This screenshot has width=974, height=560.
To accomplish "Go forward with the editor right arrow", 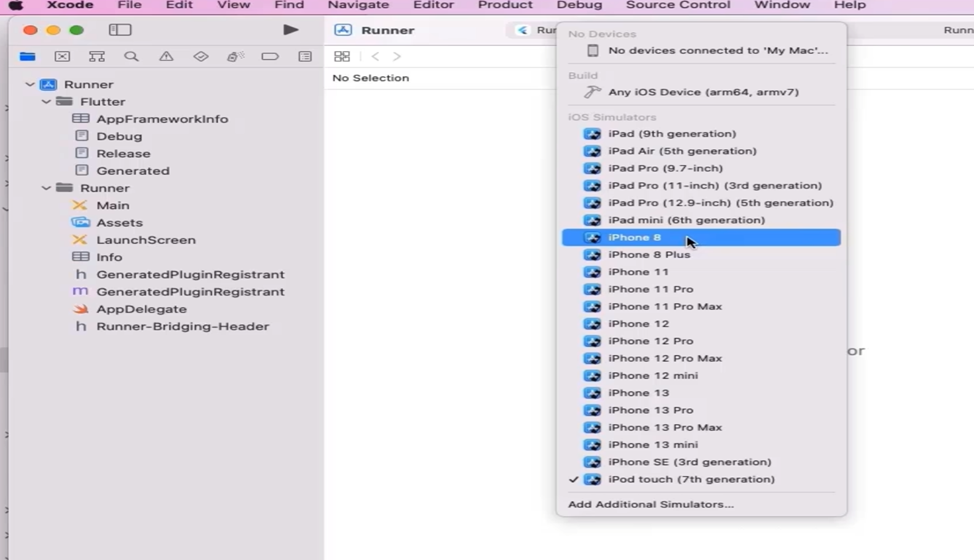I will point(397,56).
